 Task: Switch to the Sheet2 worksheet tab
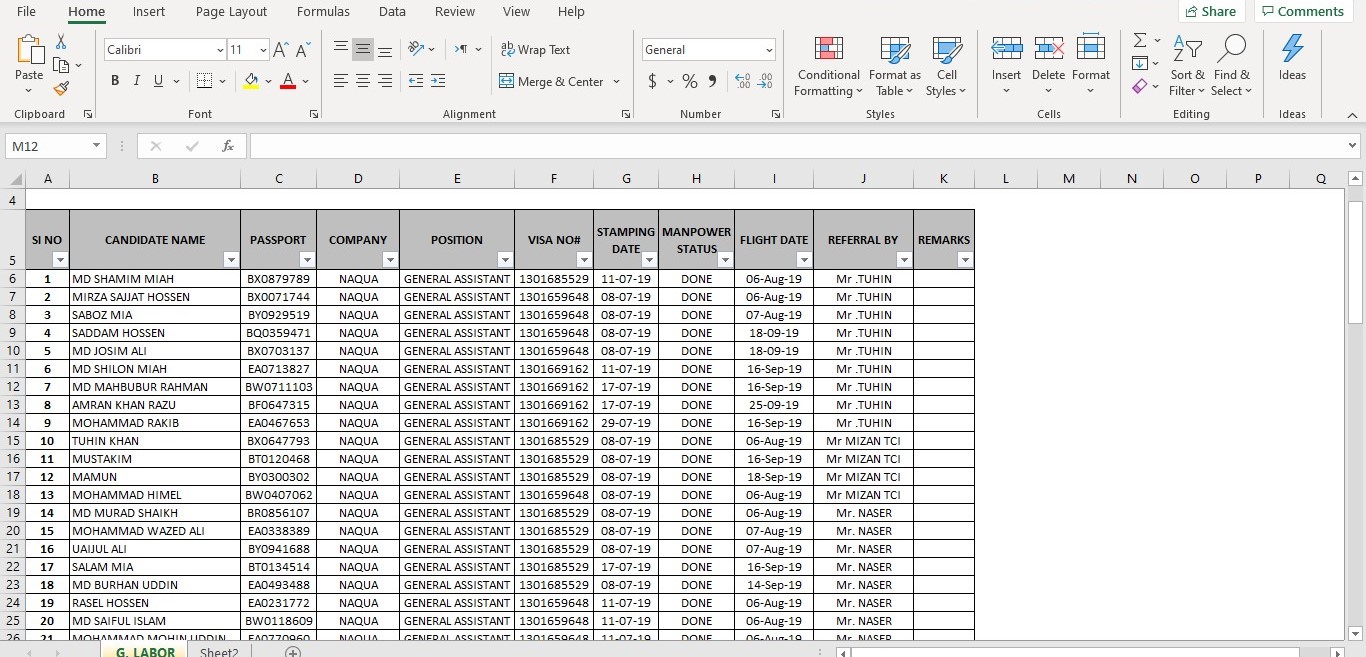tap(219, 652)
